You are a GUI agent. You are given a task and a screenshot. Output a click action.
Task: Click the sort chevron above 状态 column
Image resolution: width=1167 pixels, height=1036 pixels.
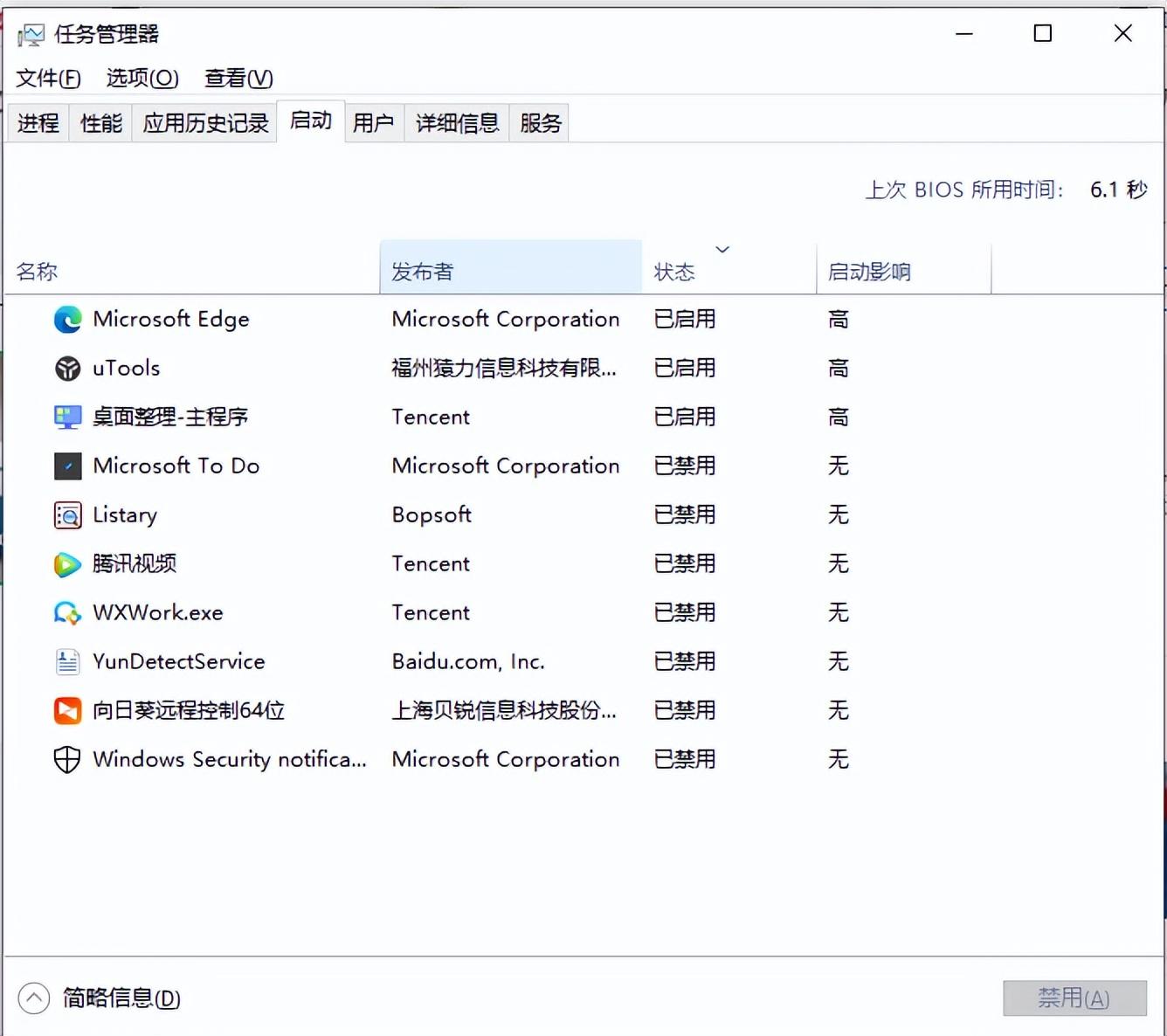click(722, 250)
